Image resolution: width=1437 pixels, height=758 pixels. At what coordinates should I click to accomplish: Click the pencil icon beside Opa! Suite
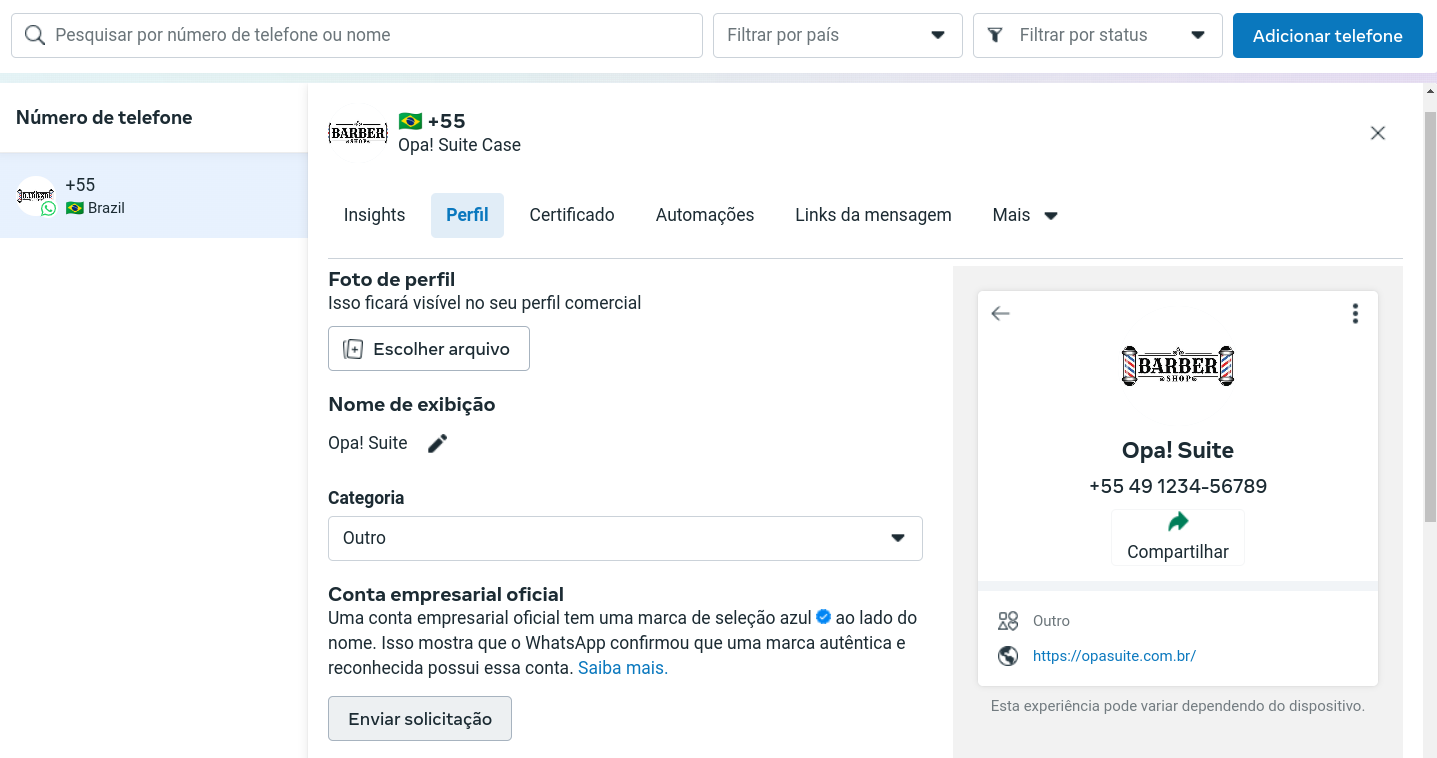438,443
